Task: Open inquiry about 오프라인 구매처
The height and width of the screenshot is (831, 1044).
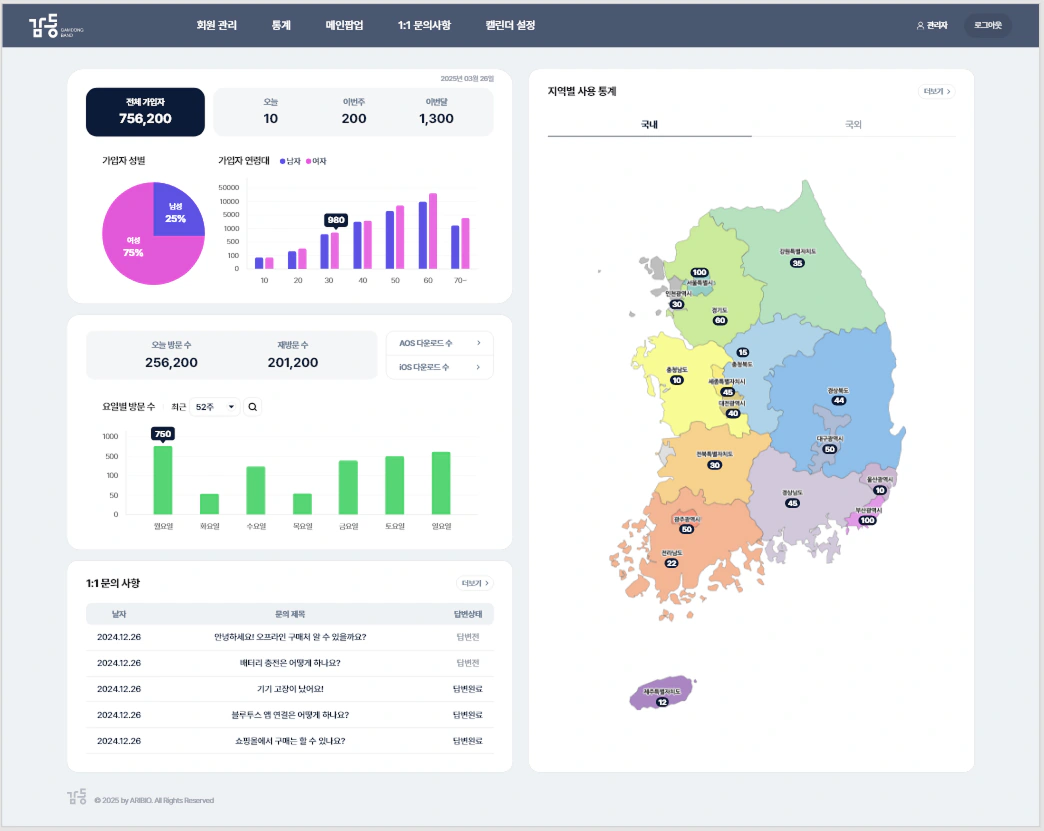Action: coord(290,637)
